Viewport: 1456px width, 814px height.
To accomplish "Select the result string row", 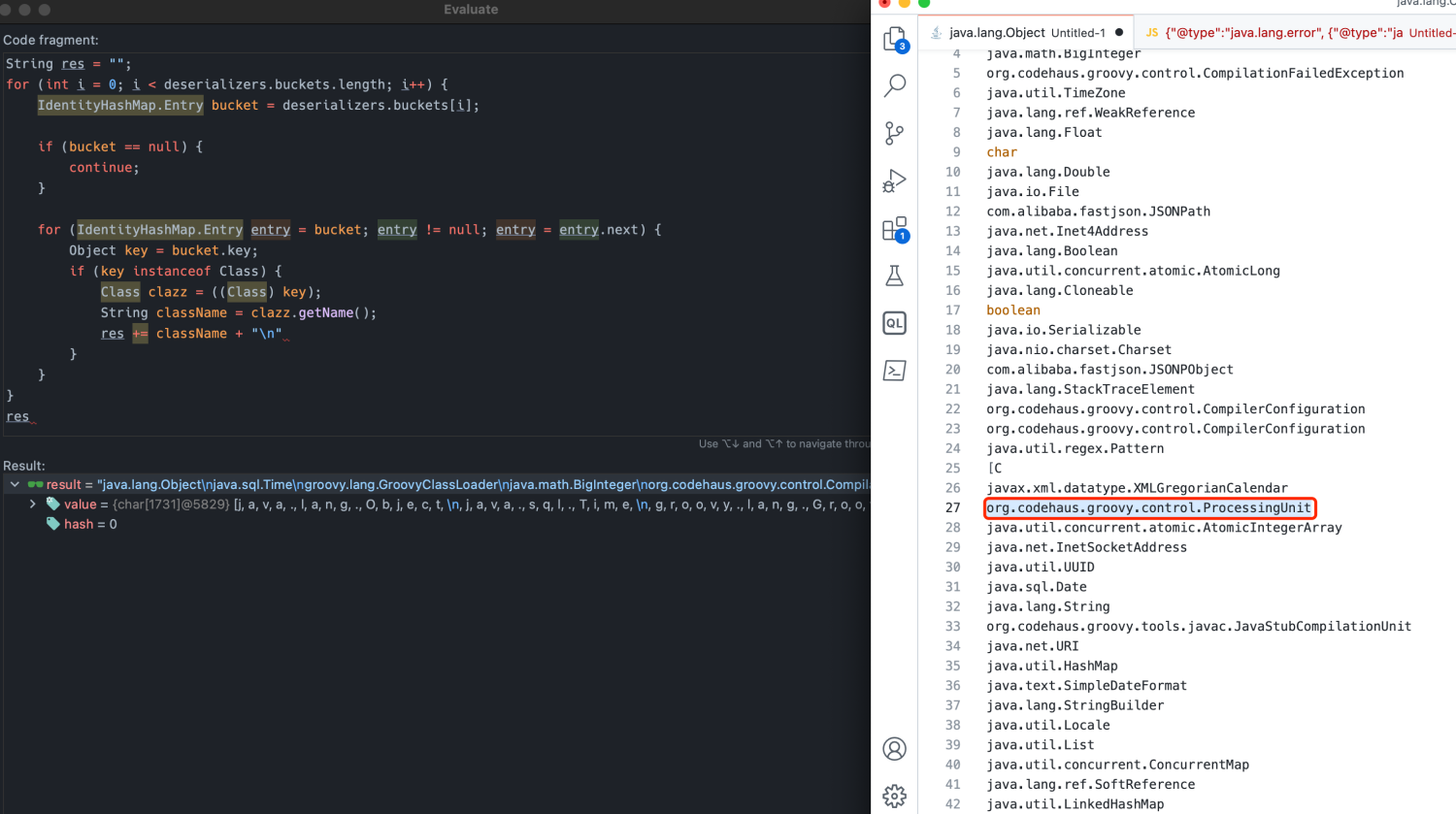I will (435, 484).
